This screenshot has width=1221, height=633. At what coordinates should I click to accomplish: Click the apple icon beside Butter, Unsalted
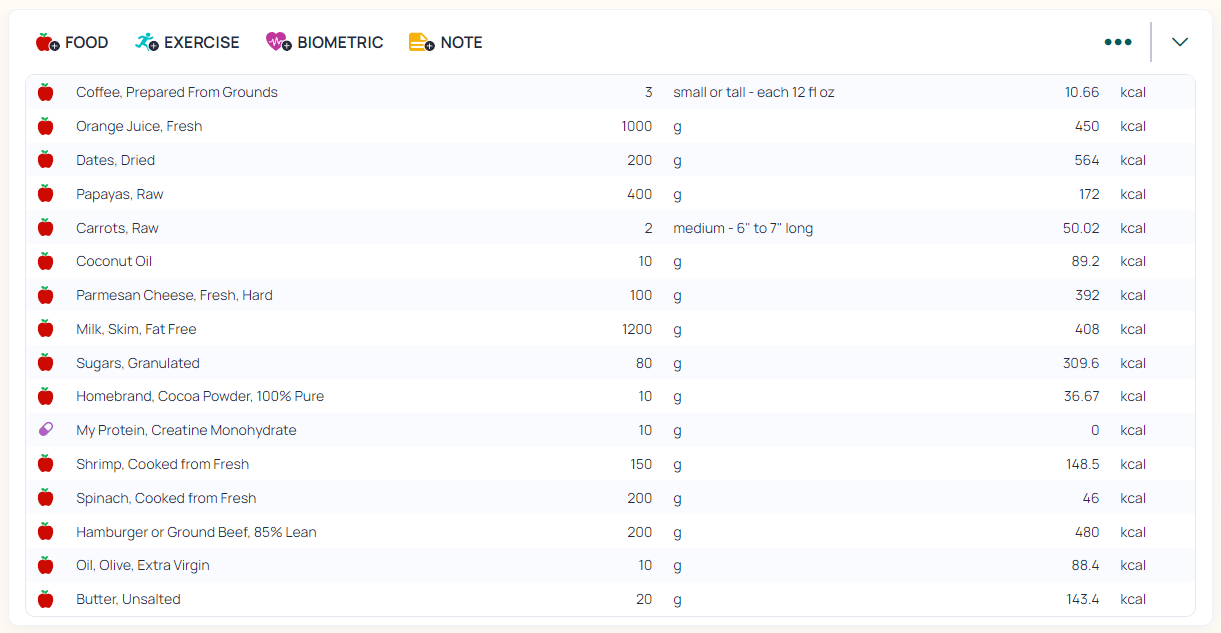point(45,600)
